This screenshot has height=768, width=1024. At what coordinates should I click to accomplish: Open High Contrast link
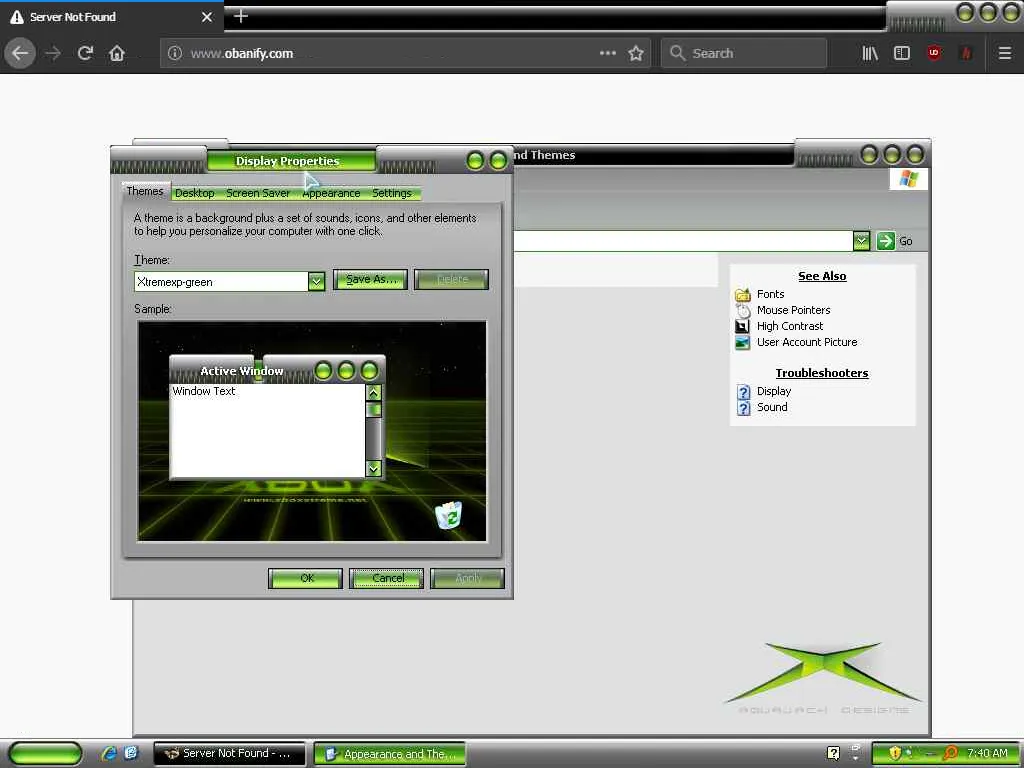[790, 326]
